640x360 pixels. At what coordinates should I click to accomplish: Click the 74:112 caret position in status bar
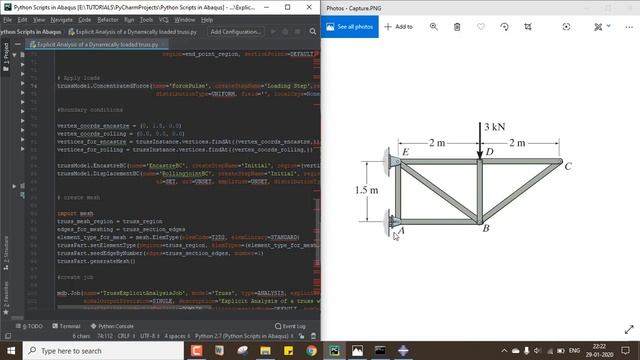click(x=105, y=336)
